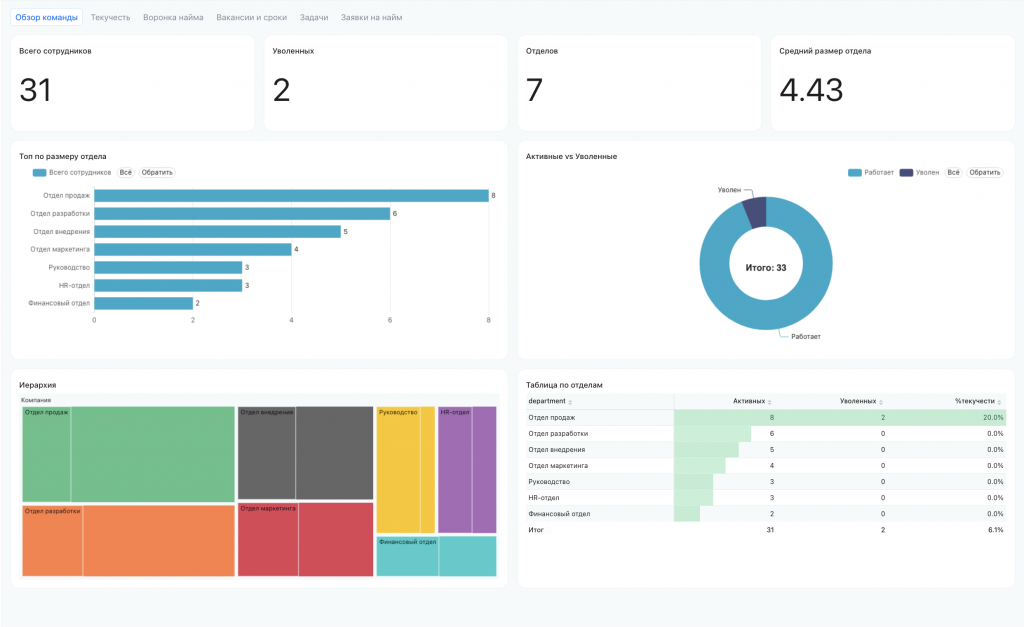This screenshot has width=1024, height=627.
Task: Click the Всего сотрудников card value 31
Action: pyautogui.click(x=35, y=90)
